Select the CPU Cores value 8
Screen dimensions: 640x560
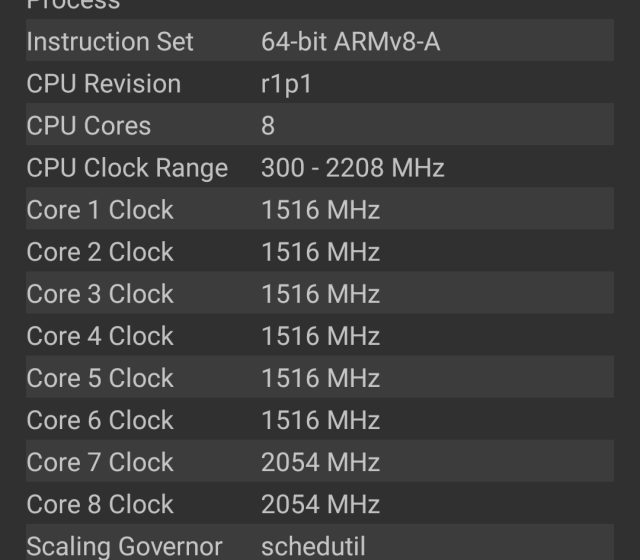(x=268, y=126)
